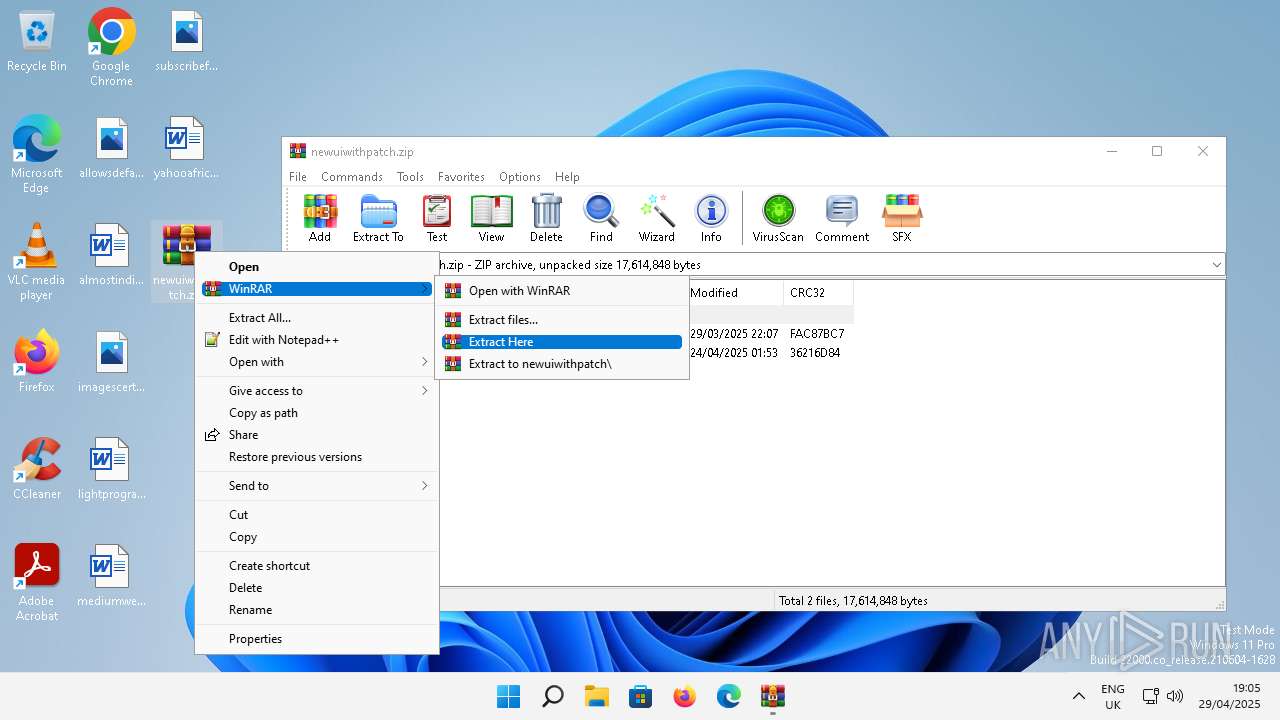
Task: Expand the Give access to submenu
Action: pyautogui.click(x=317, y=391)
